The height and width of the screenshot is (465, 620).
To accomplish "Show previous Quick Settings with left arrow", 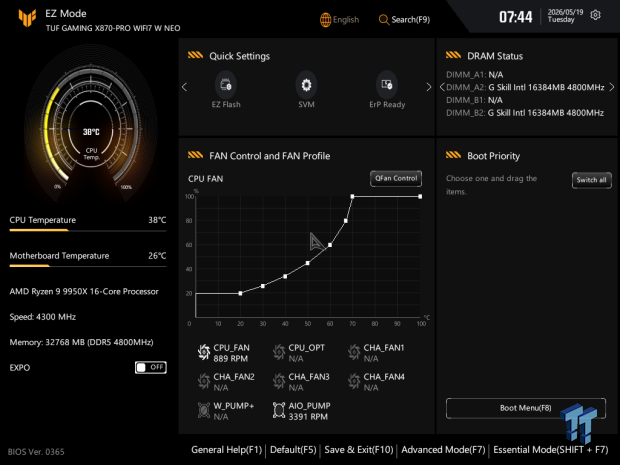I will [184, 87].
